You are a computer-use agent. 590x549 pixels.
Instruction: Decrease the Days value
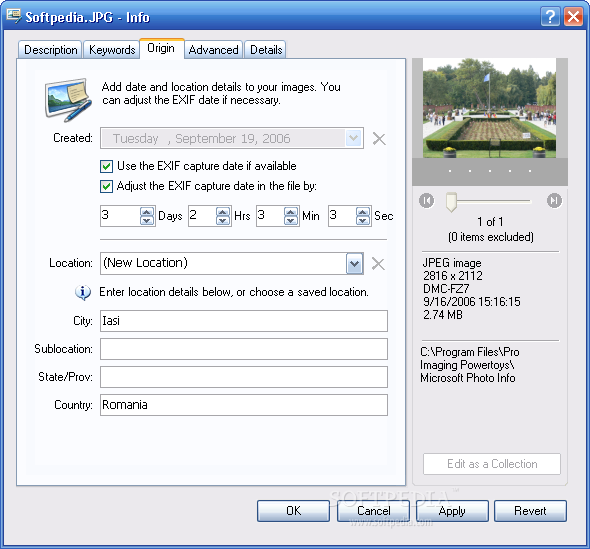click(147, 220)
